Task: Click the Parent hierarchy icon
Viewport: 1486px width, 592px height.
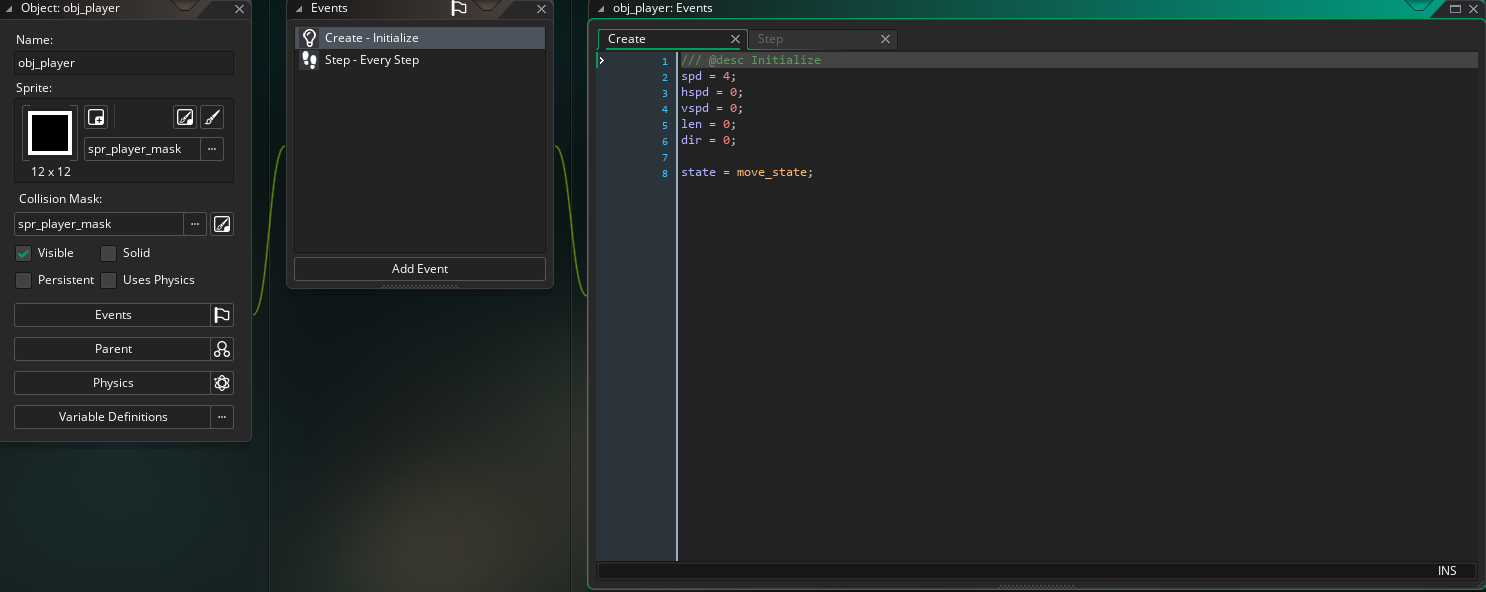Action: [222, 349]
